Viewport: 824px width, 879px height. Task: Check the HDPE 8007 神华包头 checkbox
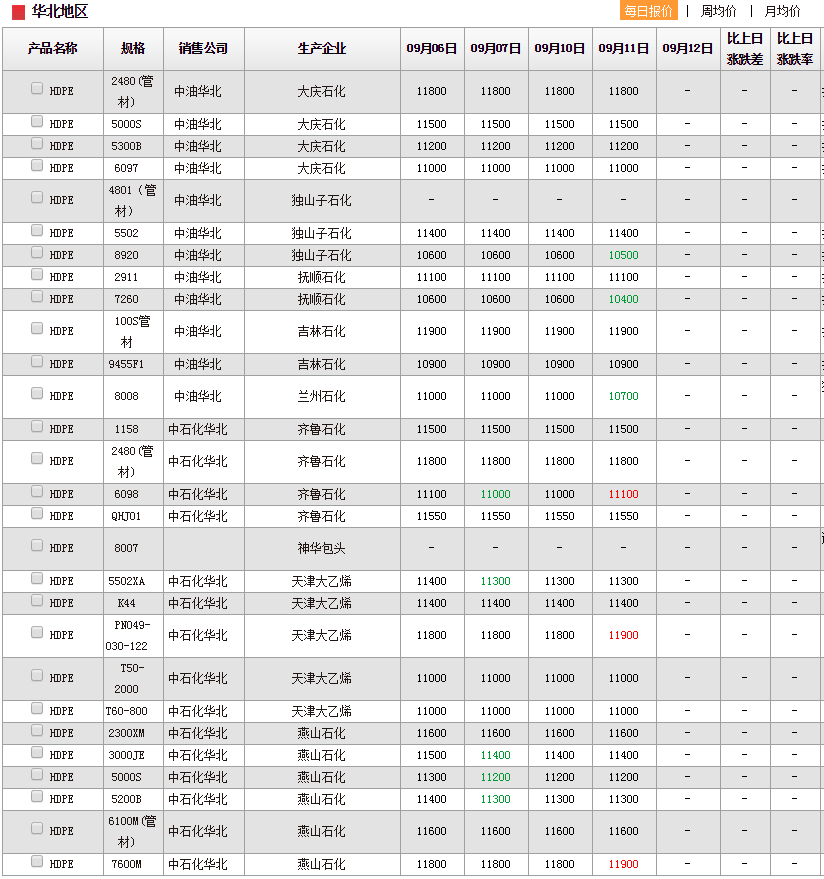tap(37, 545)
